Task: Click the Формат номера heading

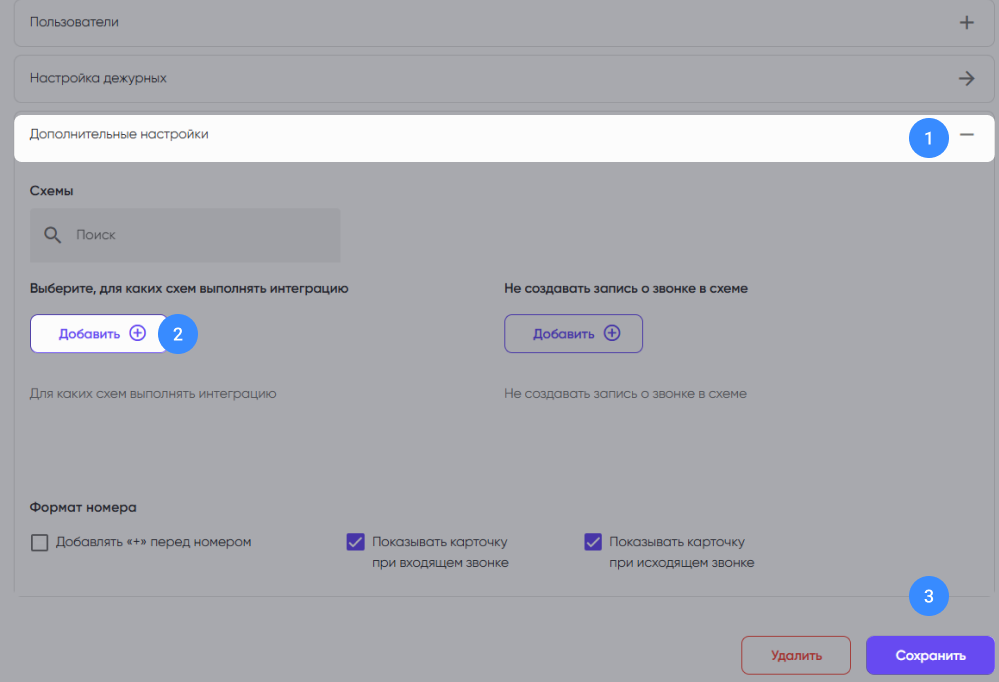Action: pyautogui.click(x=83, y=508)
